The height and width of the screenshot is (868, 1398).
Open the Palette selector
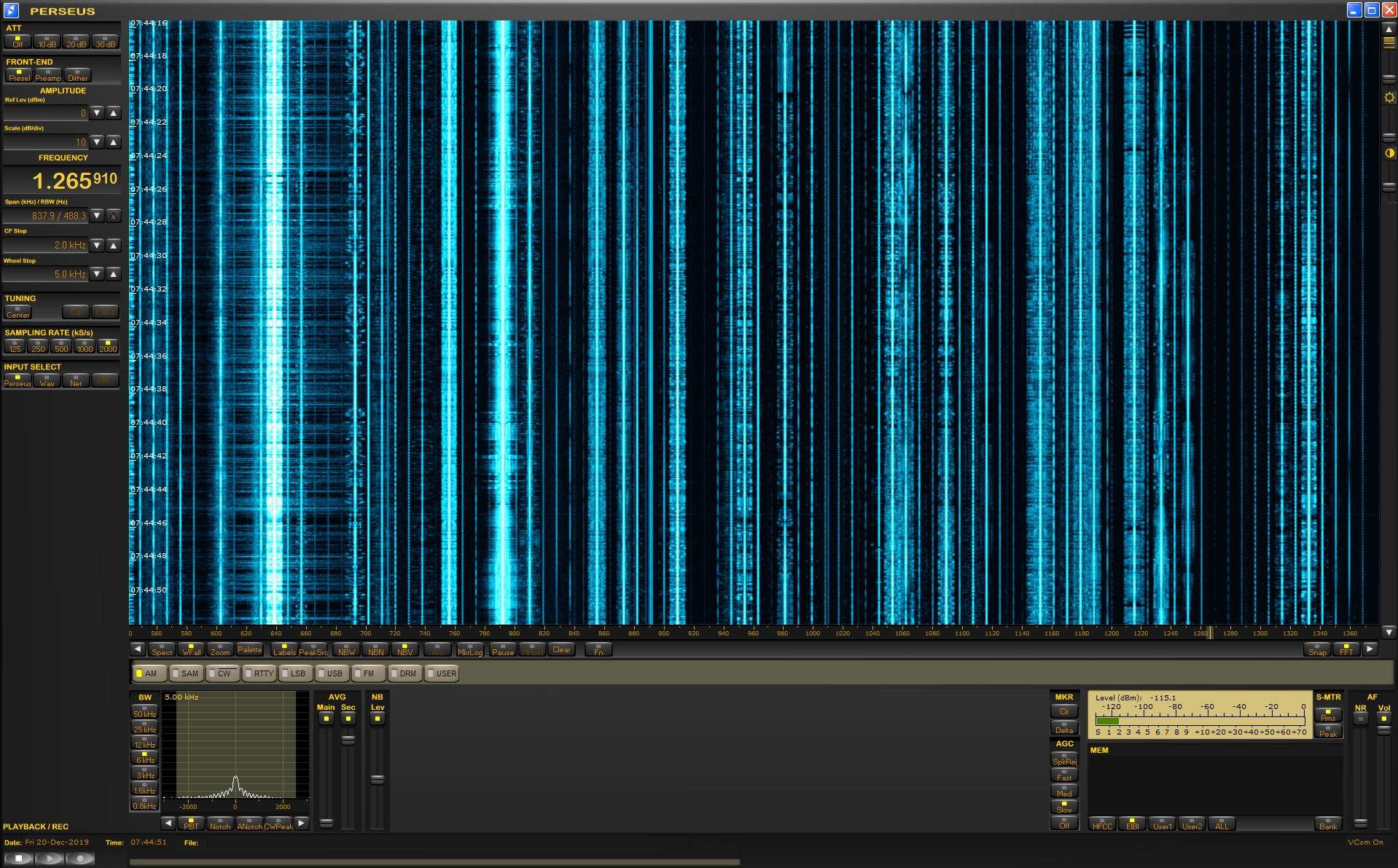coord(249,649)
